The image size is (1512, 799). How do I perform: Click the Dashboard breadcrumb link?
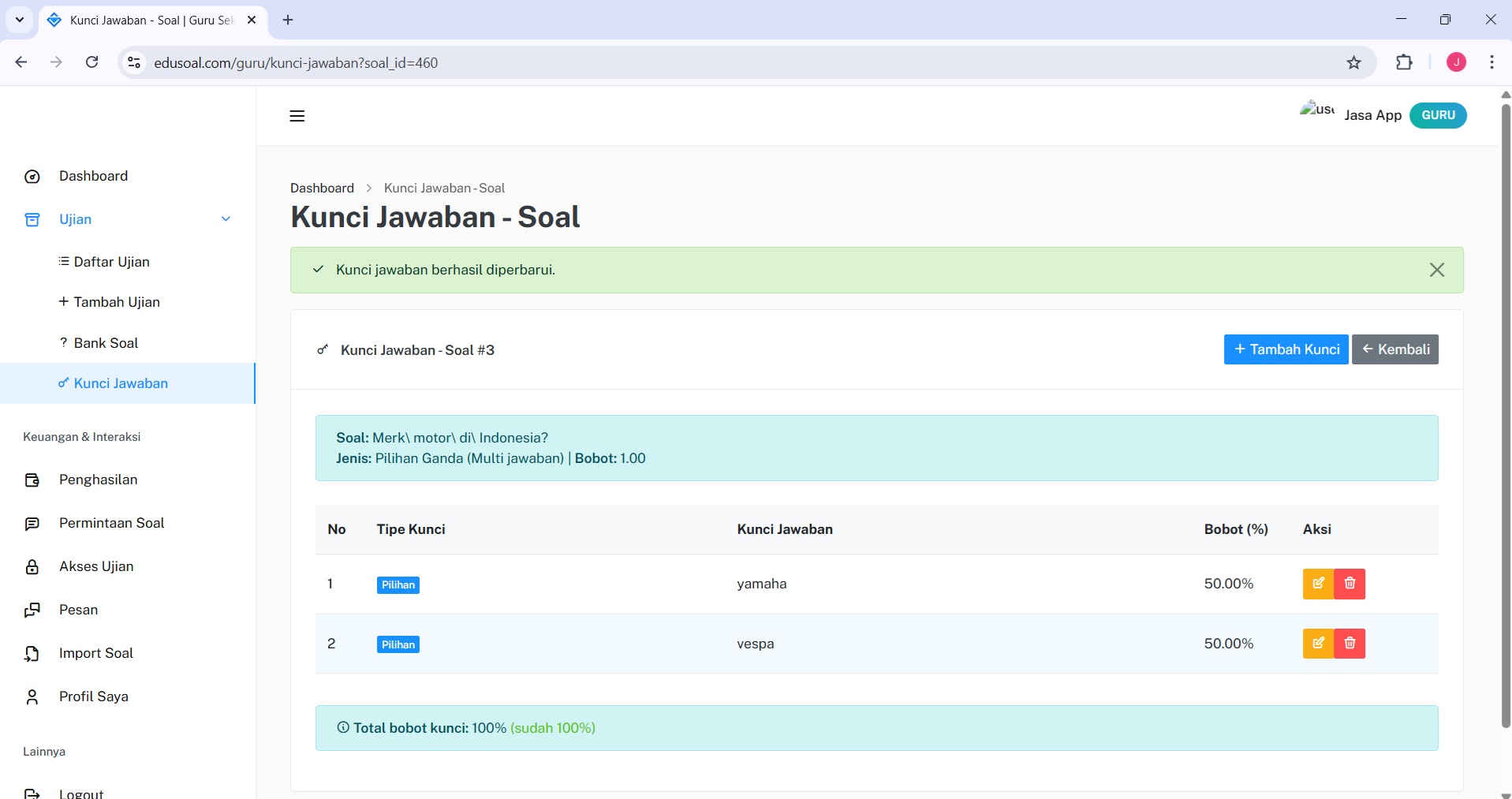pyautogui.click(x=322, y=188)
